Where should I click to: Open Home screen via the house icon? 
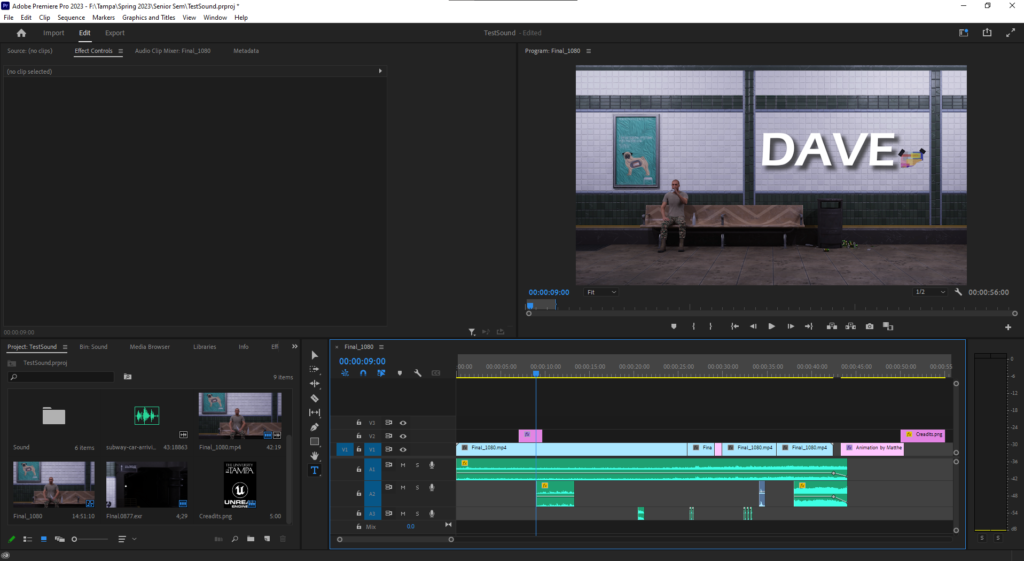tap(21, 33)
